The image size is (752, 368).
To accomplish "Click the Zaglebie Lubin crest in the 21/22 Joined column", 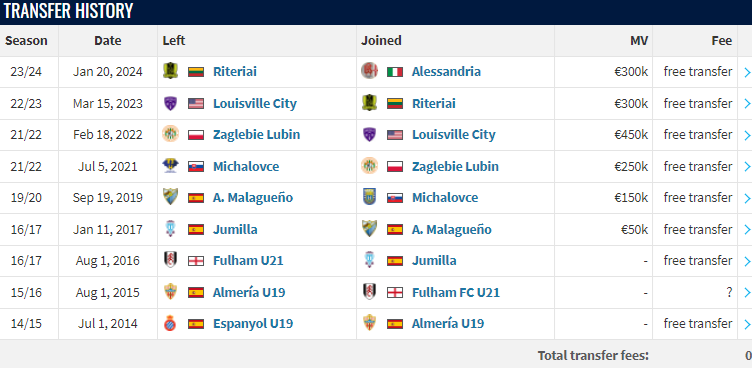I will tap(369, 166).
